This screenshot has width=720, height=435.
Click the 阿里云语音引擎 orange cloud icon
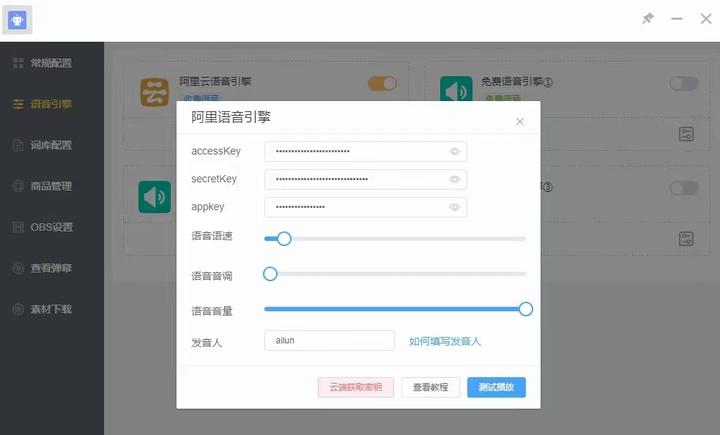[155, 91]
